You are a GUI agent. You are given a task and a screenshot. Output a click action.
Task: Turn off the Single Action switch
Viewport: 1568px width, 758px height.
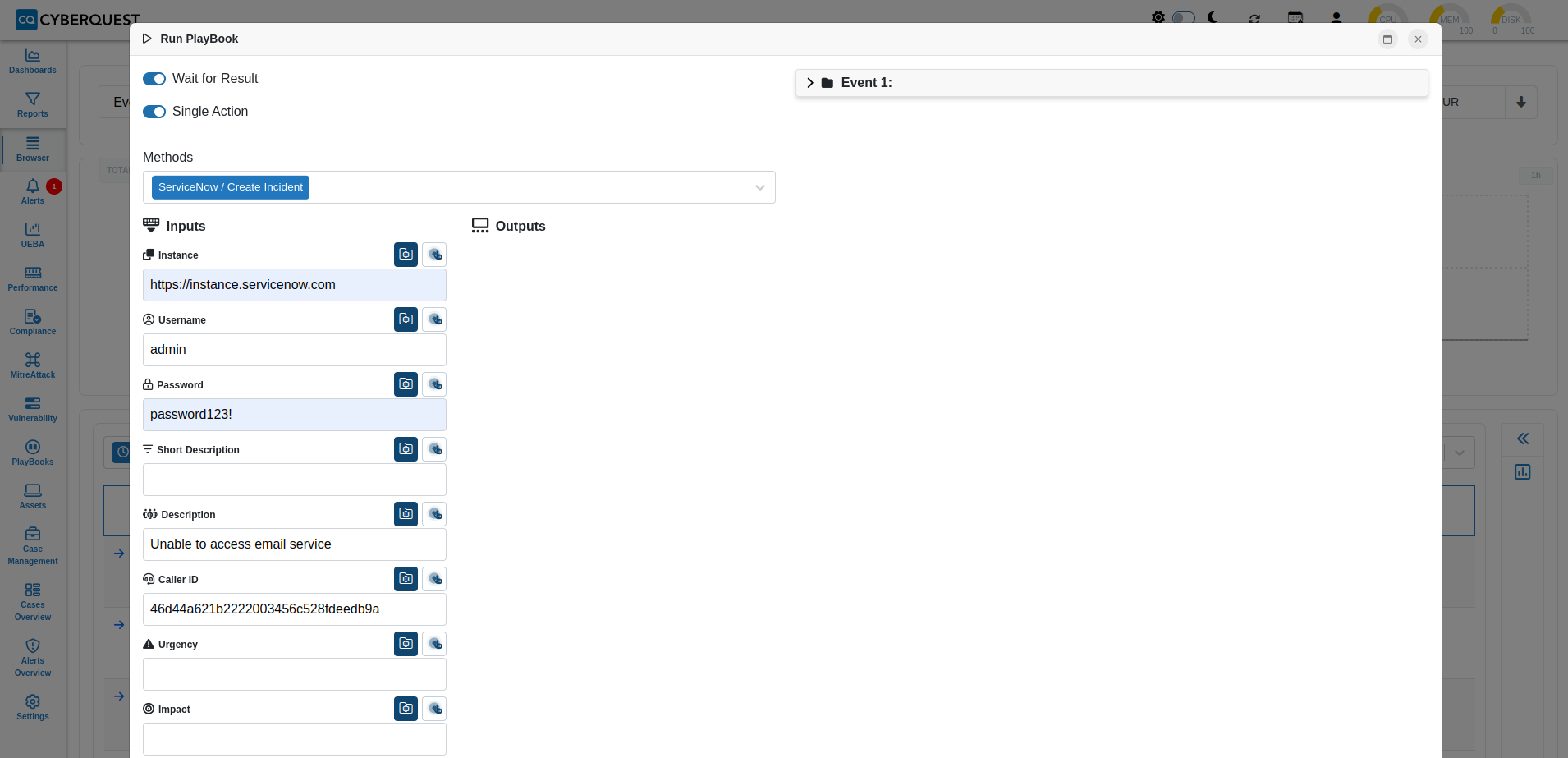(154, 112)
